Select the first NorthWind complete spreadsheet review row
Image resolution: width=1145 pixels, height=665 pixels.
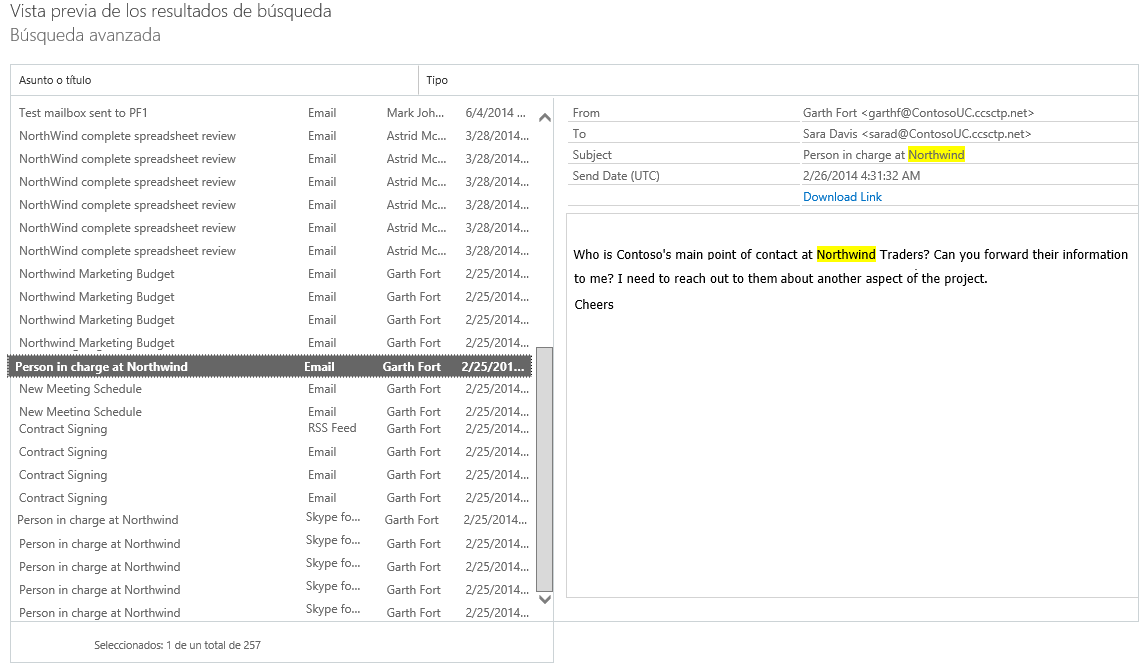coord(127,136)
